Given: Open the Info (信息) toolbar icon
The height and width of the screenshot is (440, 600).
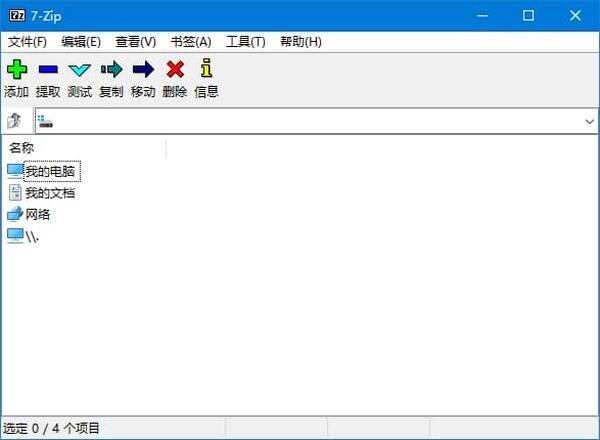Looking at the screenshot, I should (x=206, y=68).
